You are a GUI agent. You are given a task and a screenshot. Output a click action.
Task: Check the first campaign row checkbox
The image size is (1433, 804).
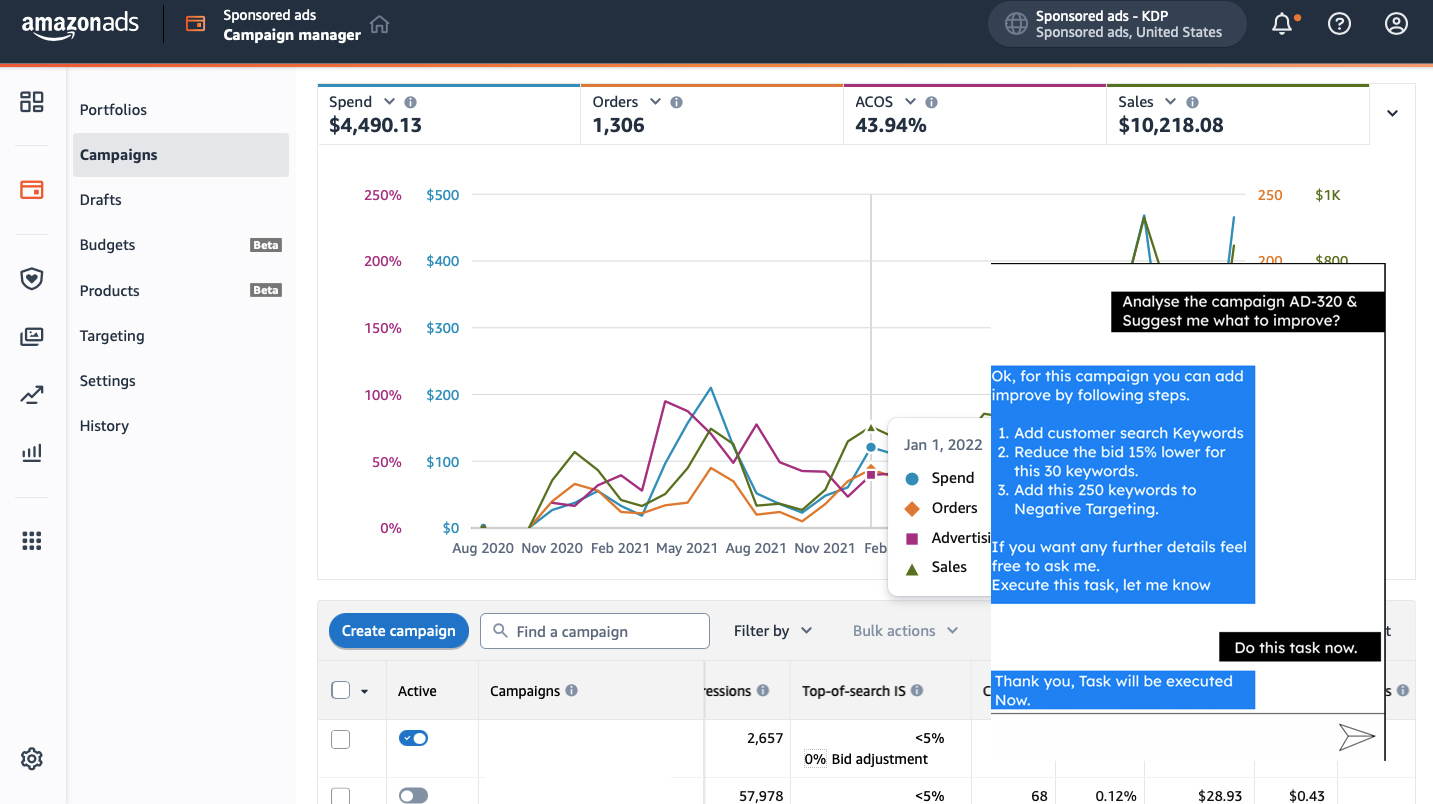341,739
